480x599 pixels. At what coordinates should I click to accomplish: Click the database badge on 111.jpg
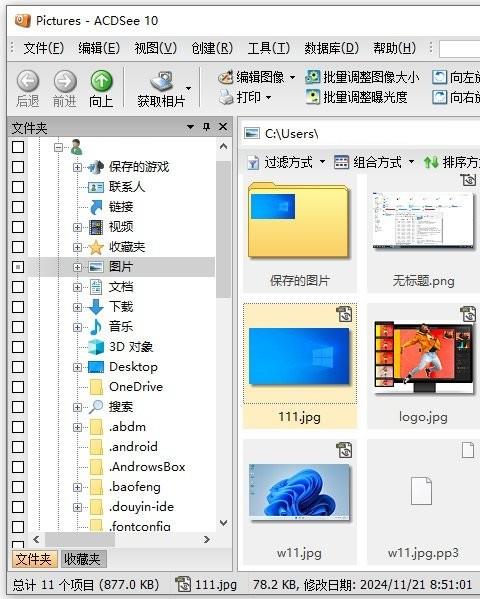(x=344, y=314)
